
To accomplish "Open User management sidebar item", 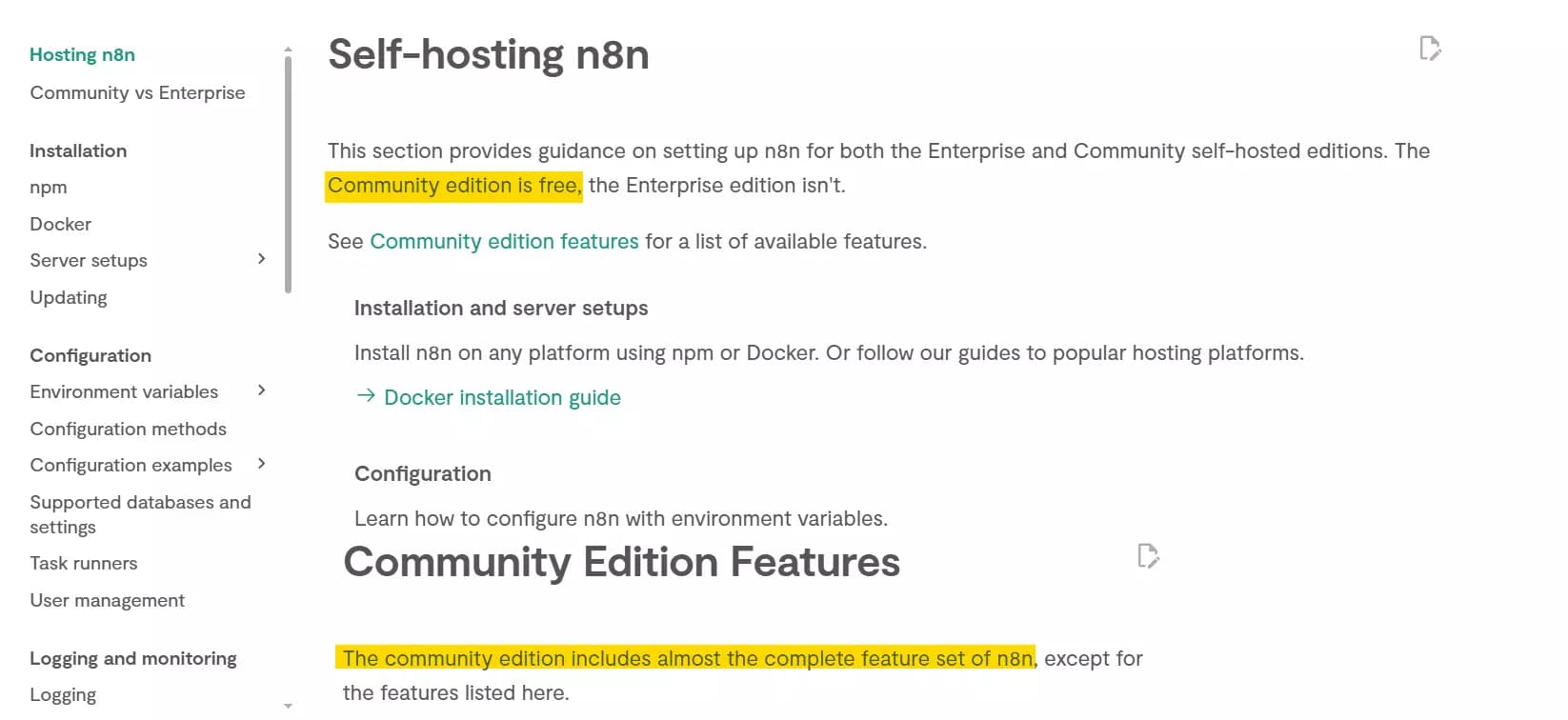I will pos(108,600).
